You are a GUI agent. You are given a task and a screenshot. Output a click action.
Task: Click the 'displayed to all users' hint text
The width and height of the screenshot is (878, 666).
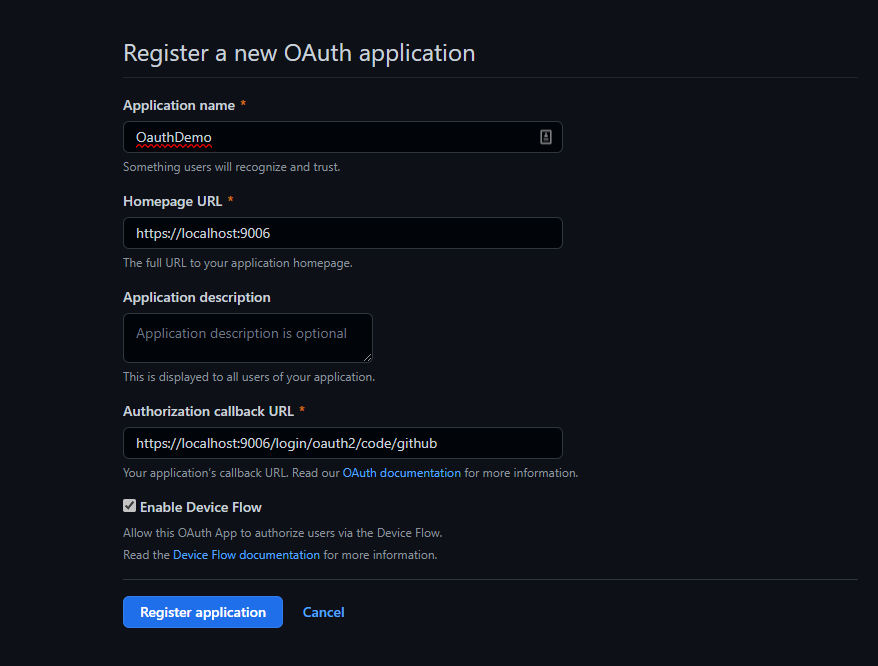click(249, 378)
